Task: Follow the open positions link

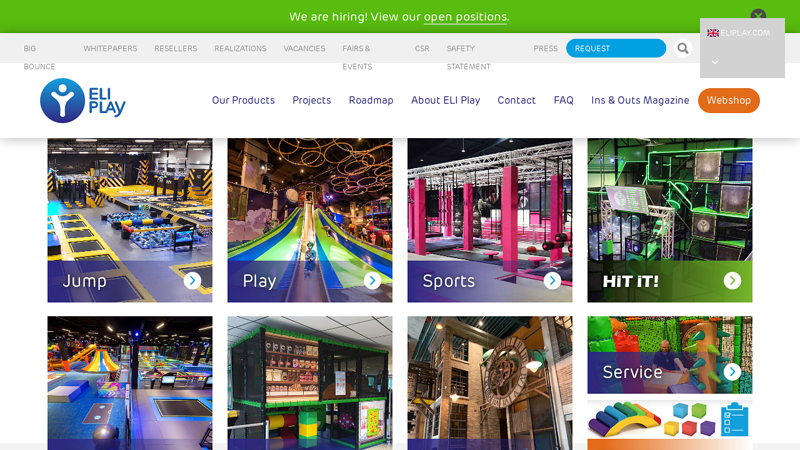Action: point(465,17)
